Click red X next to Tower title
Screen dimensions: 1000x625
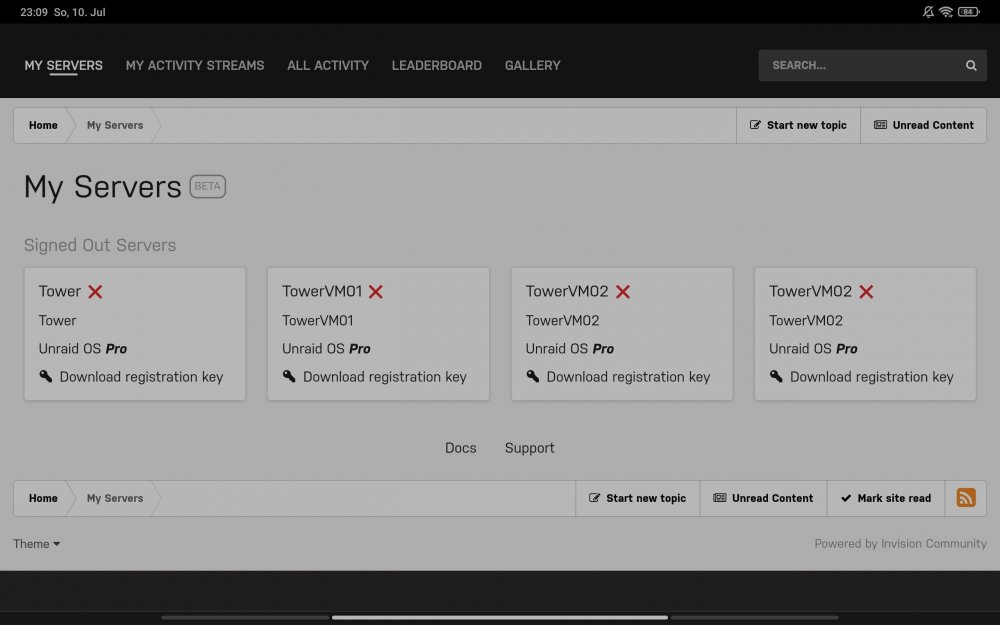coord(95,291)
